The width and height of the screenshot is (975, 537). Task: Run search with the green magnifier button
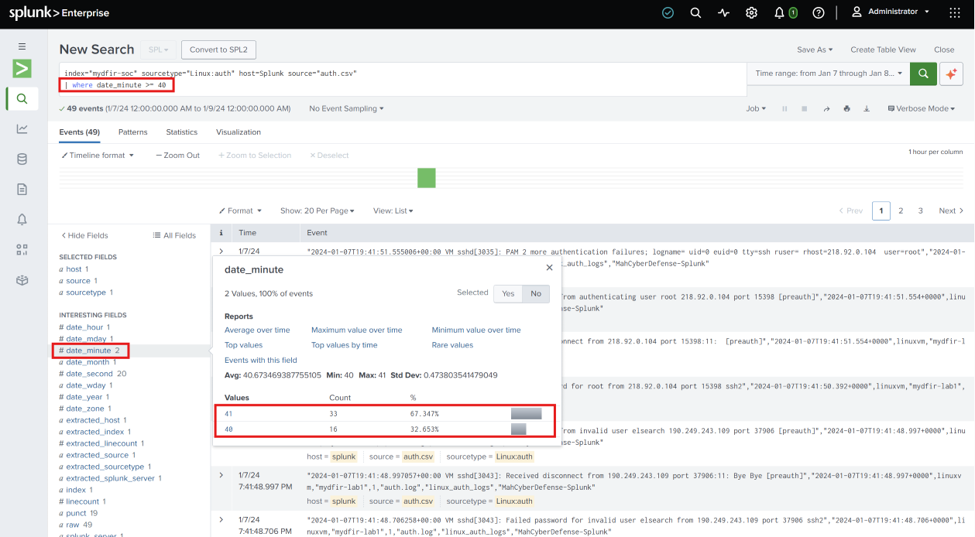(x=923, y=73)
